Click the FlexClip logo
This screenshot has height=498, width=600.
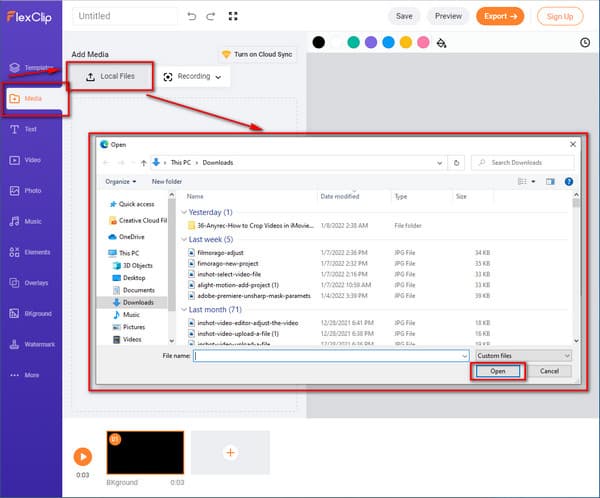(x=29, y=17)
